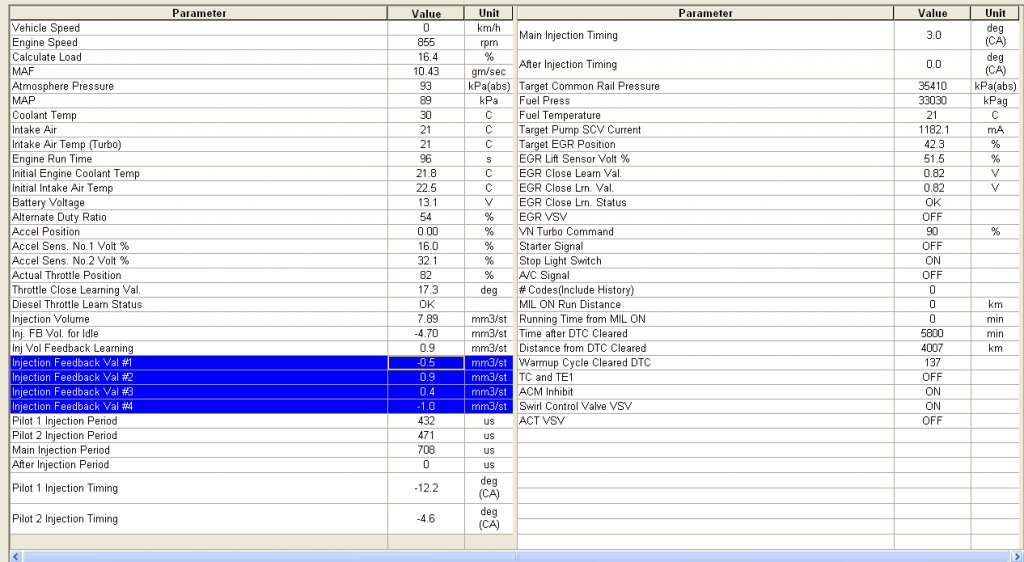This screenshot has width=1024, height=562.
Task: Select After Injection Period row
Action: click(x=262, y=465)
